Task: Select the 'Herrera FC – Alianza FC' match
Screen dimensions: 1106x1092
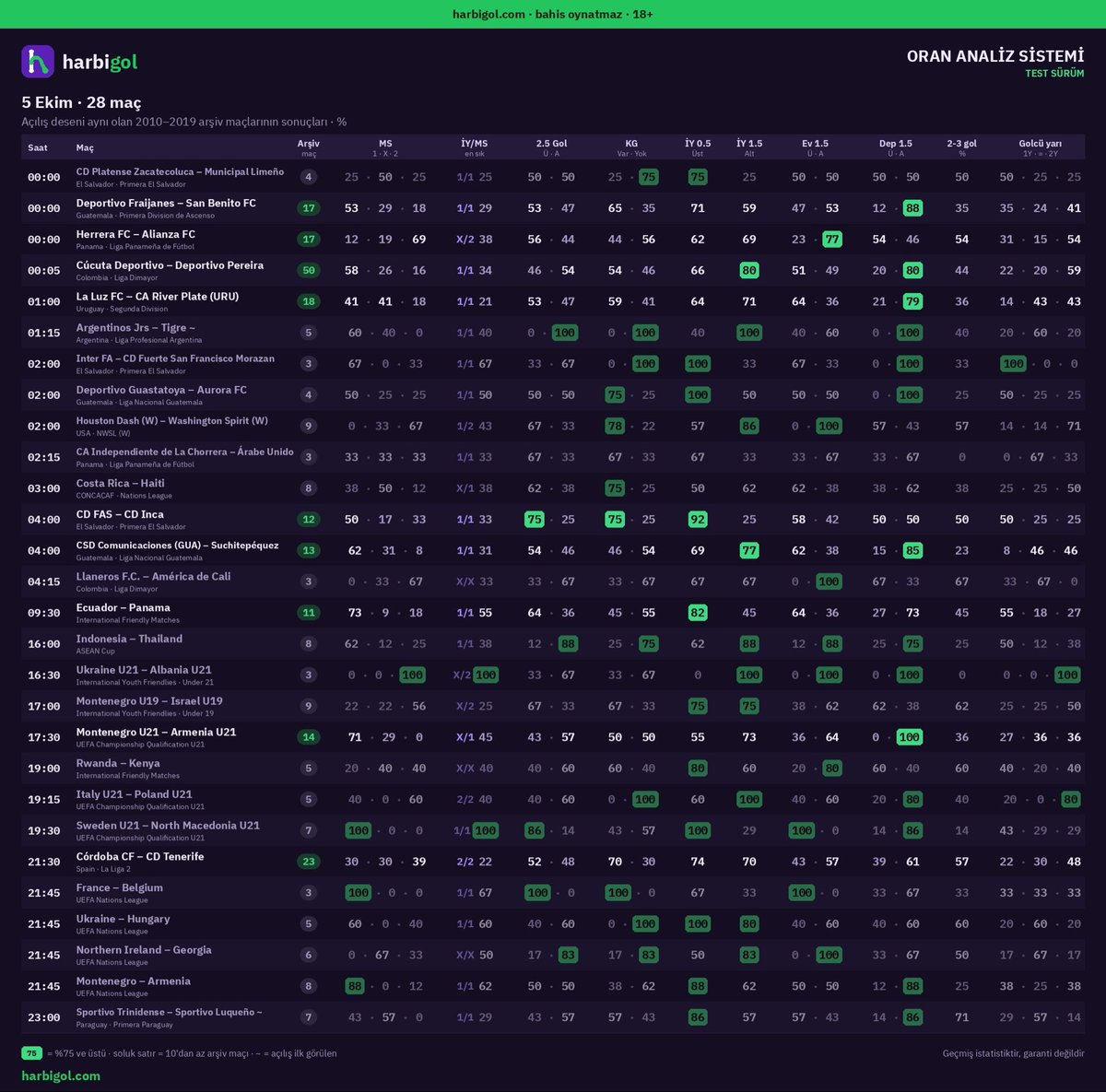Action: tap(135, 234)
